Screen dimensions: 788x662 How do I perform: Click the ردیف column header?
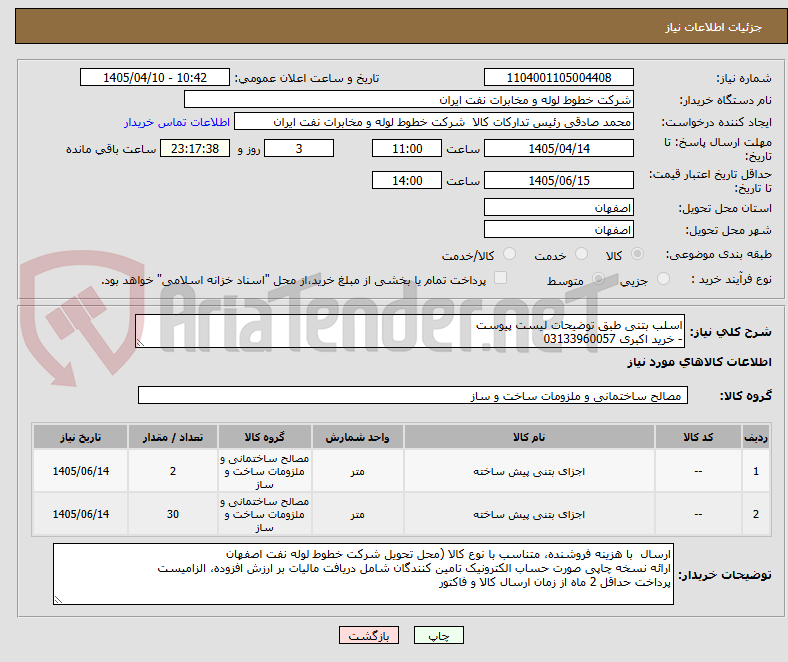coord(756,437)
